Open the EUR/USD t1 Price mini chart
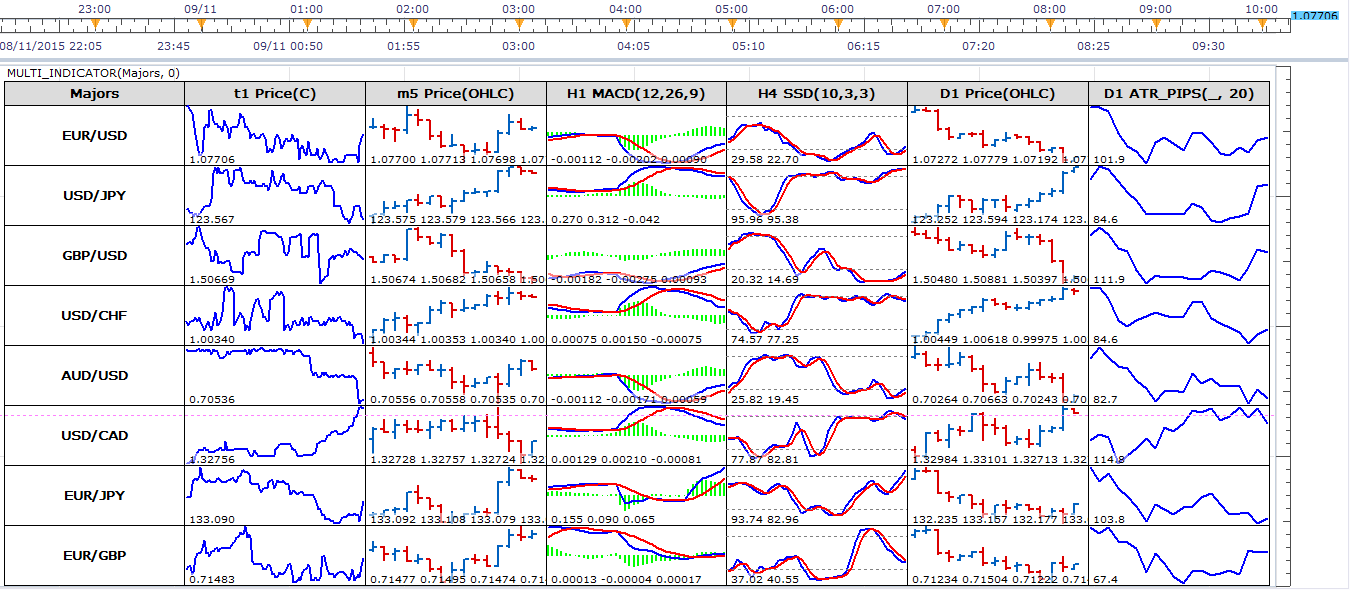This screenshot has width=1350, height=590. (x=275, y=135)
